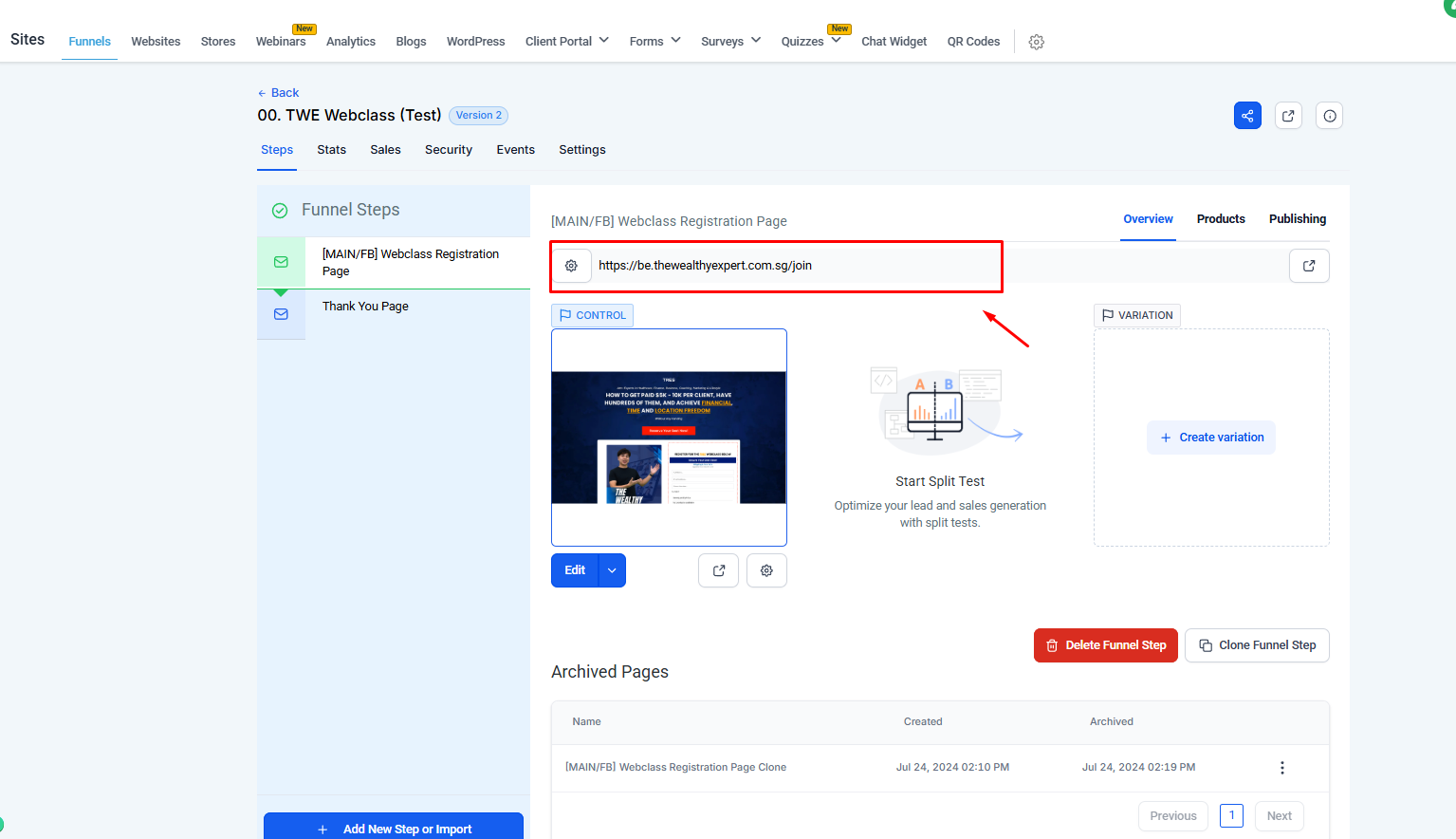The image size is (1456, 839).
Task: Select the Thank You Page step
Action: tap(365, 307)
